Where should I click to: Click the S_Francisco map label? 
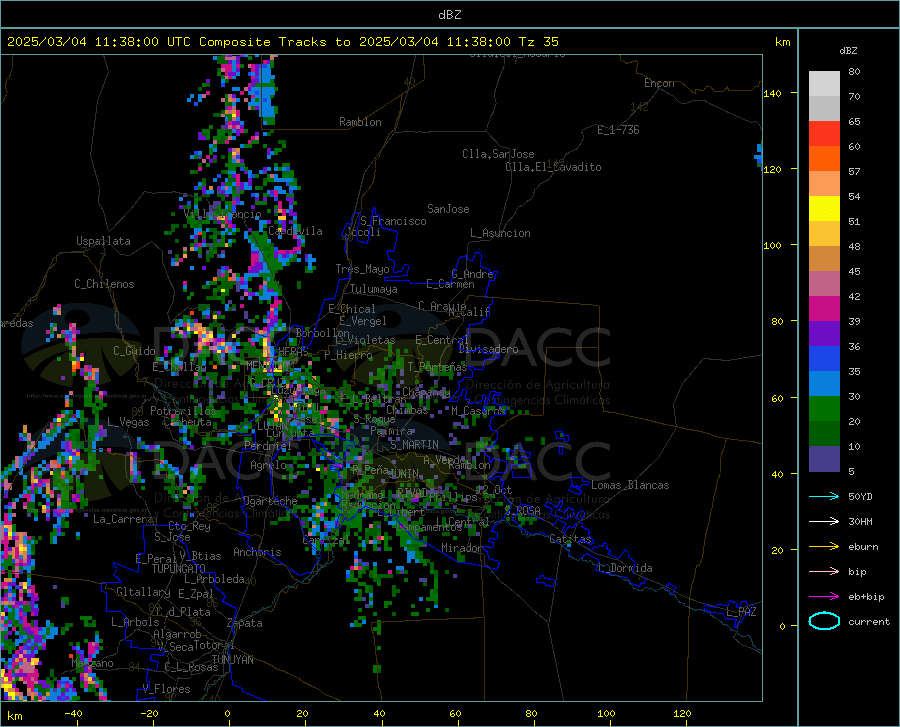(x=394, y=221)
